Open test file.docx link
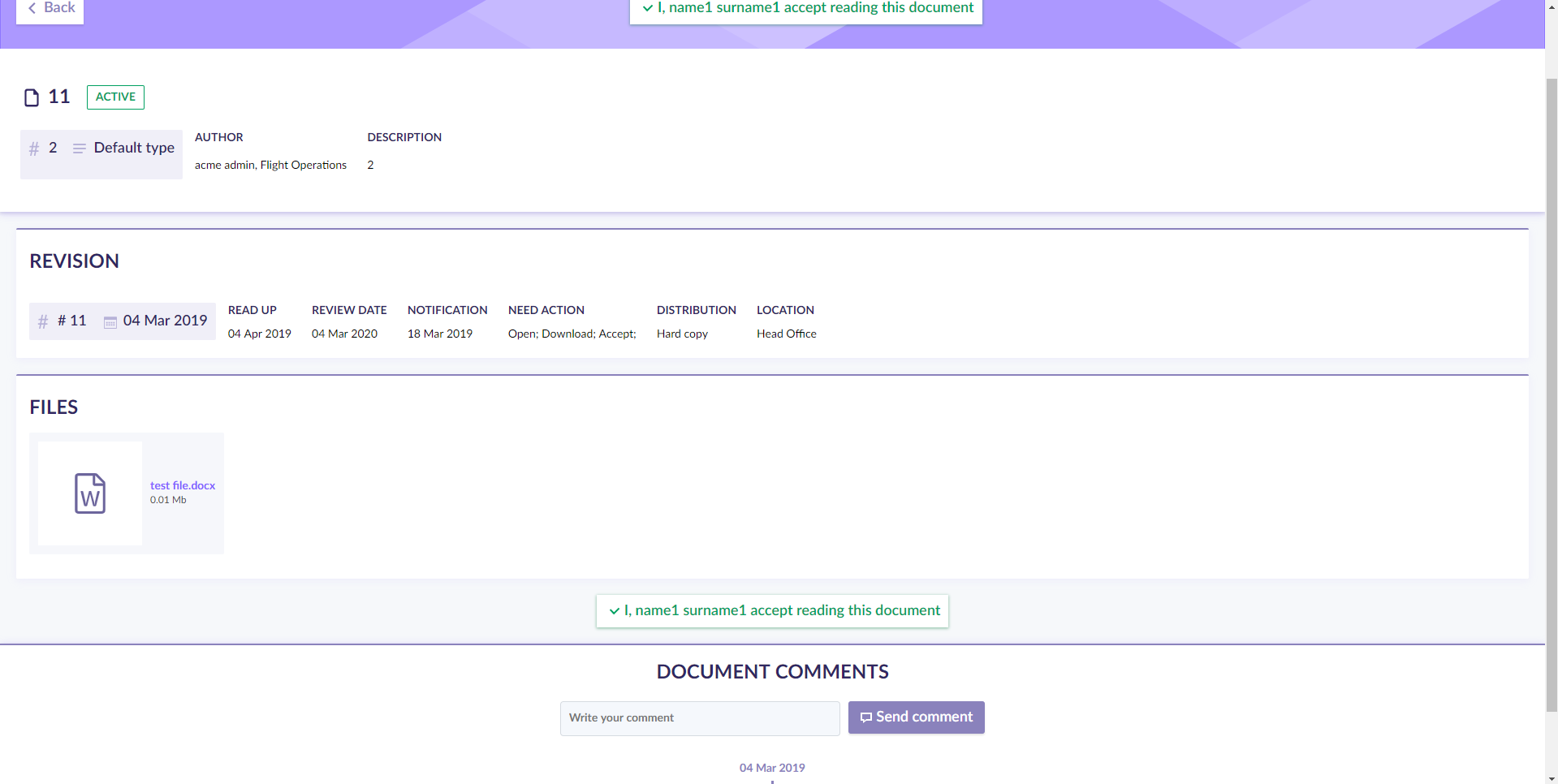The image size is (1558, 784). coord(183,485)
